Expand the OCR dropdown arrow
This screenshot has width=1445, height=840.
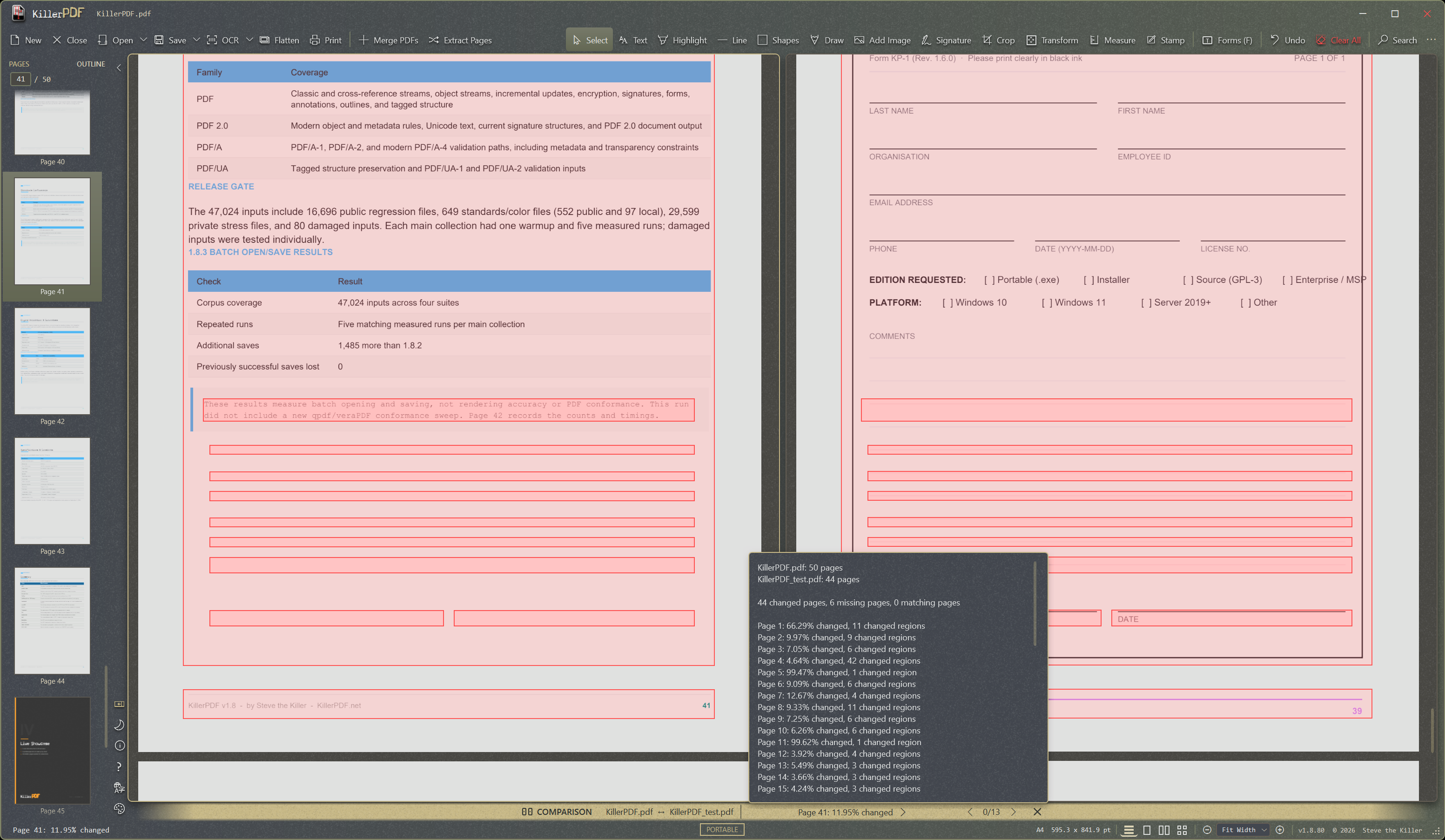pos(249,40)
